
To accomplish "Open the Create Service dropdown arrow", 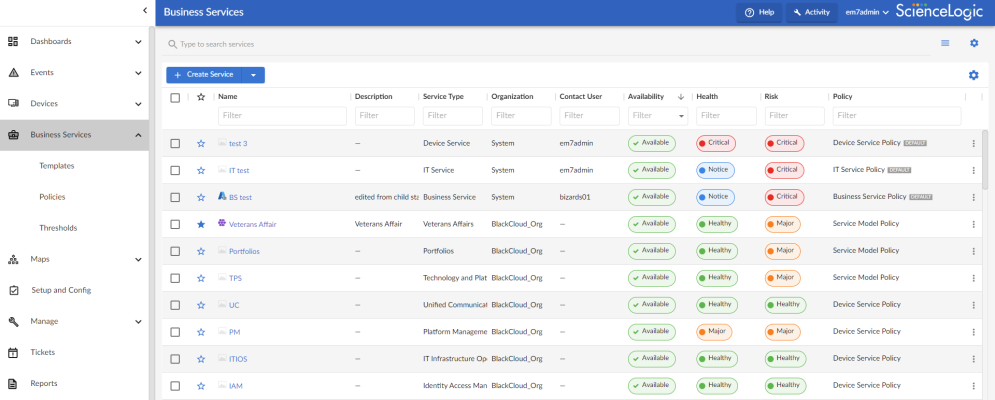I will [253, 75].
